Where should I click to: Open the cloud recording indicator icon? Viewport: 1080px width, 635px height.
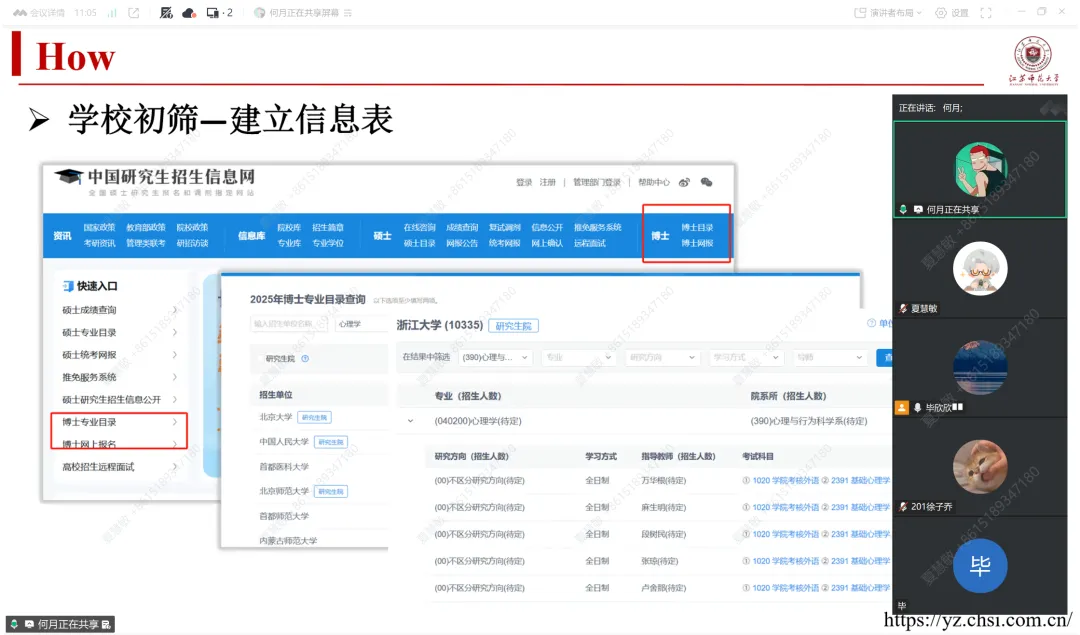[189, 12]
